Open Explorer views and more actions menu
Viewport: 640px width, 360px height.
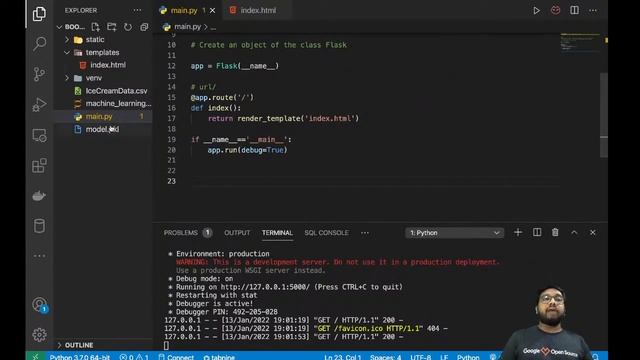137,10
